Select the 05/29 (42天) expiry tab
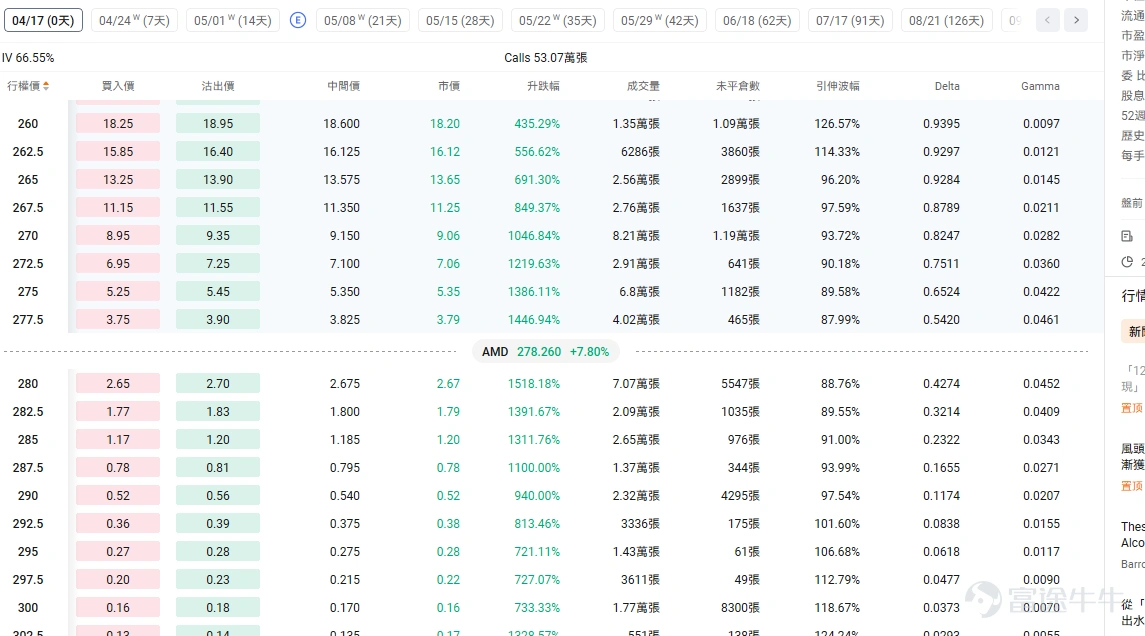 click(x=659, y=20)
